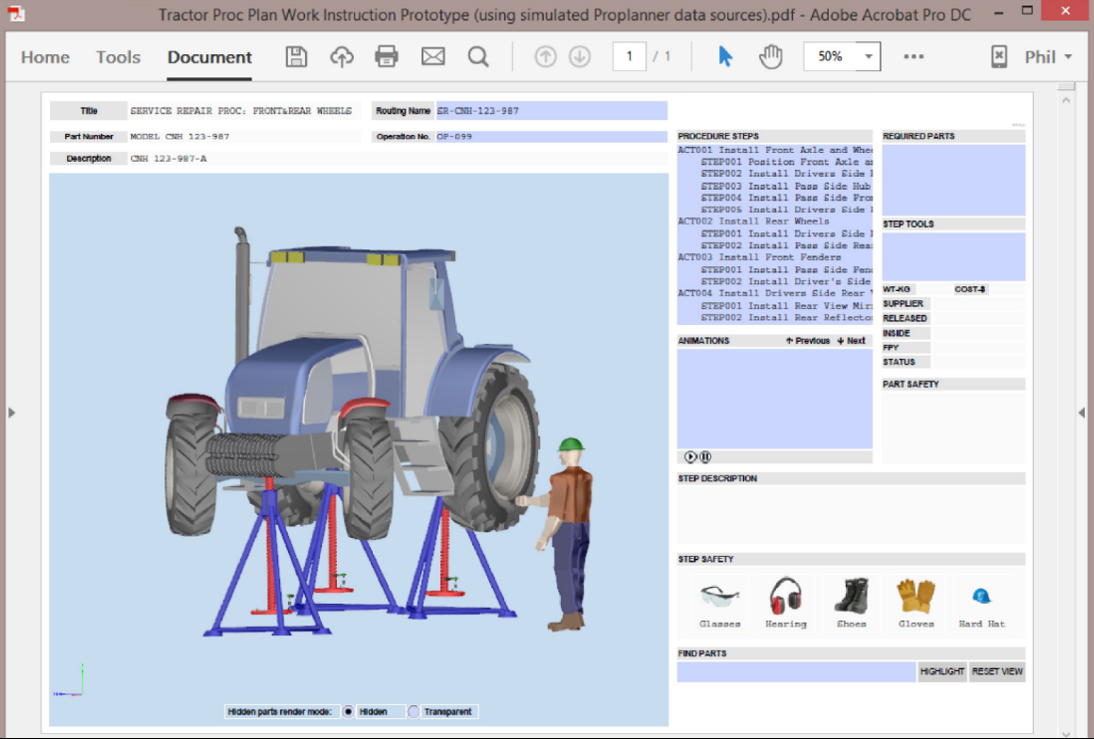Open the Tools tab
This screenshot has height=739, width=1094.
point(118,57)
